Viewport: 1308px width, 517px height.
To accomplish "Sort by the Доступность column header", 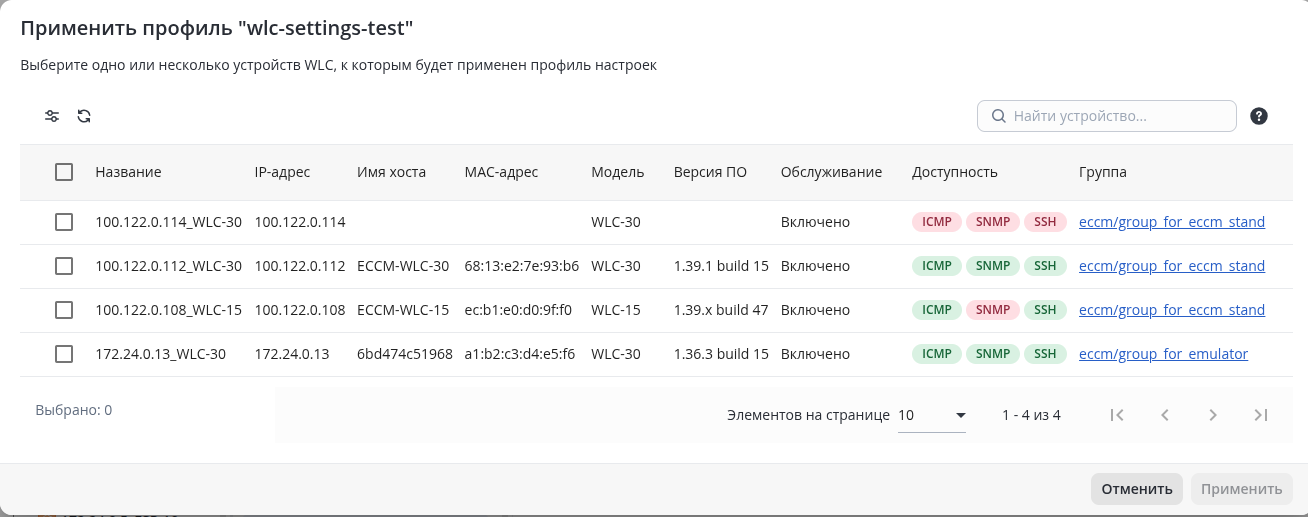I will [x=955, y=172].
